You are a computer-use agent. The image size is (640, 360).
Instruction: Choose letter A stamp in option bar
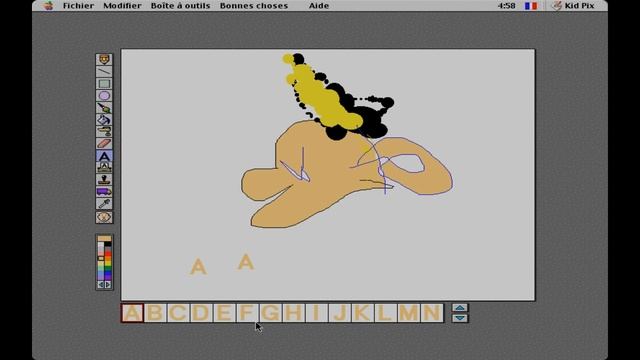click(132, 313)
